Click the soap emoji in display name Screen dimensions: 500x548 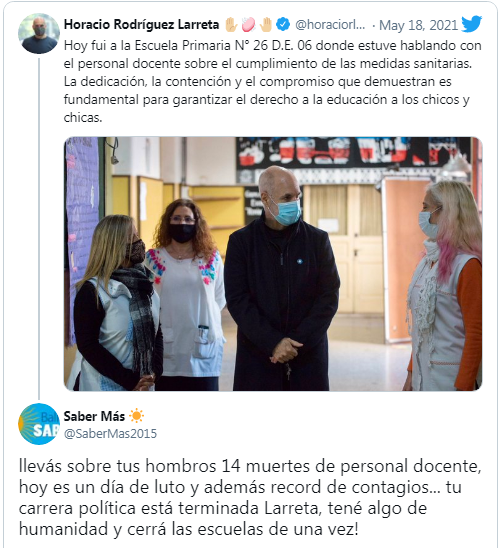click(x=248, y=24)
